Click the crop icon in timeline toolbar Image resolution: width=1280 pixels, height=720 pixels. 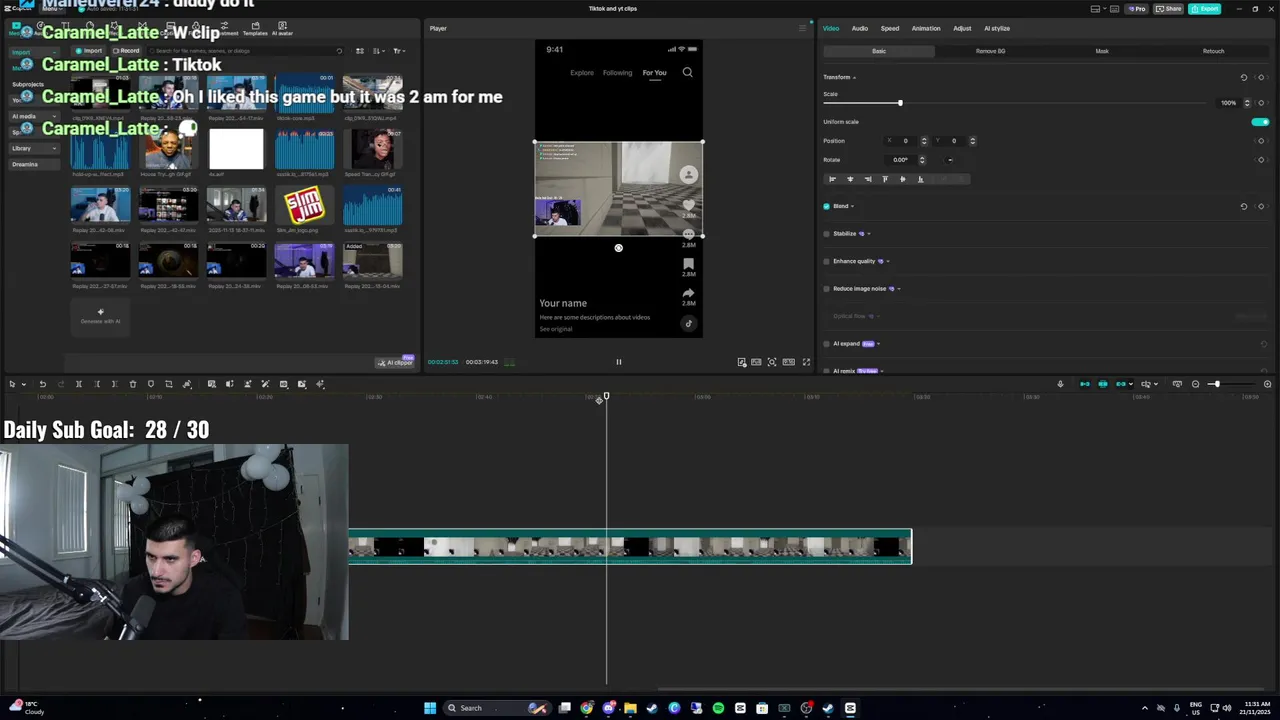(168, 384)
